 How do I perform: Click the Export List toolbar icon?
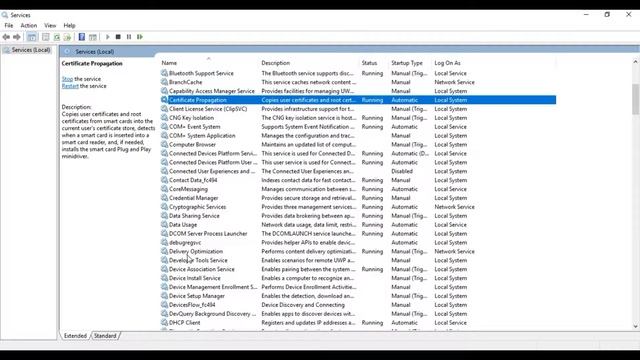coord(67,37)
